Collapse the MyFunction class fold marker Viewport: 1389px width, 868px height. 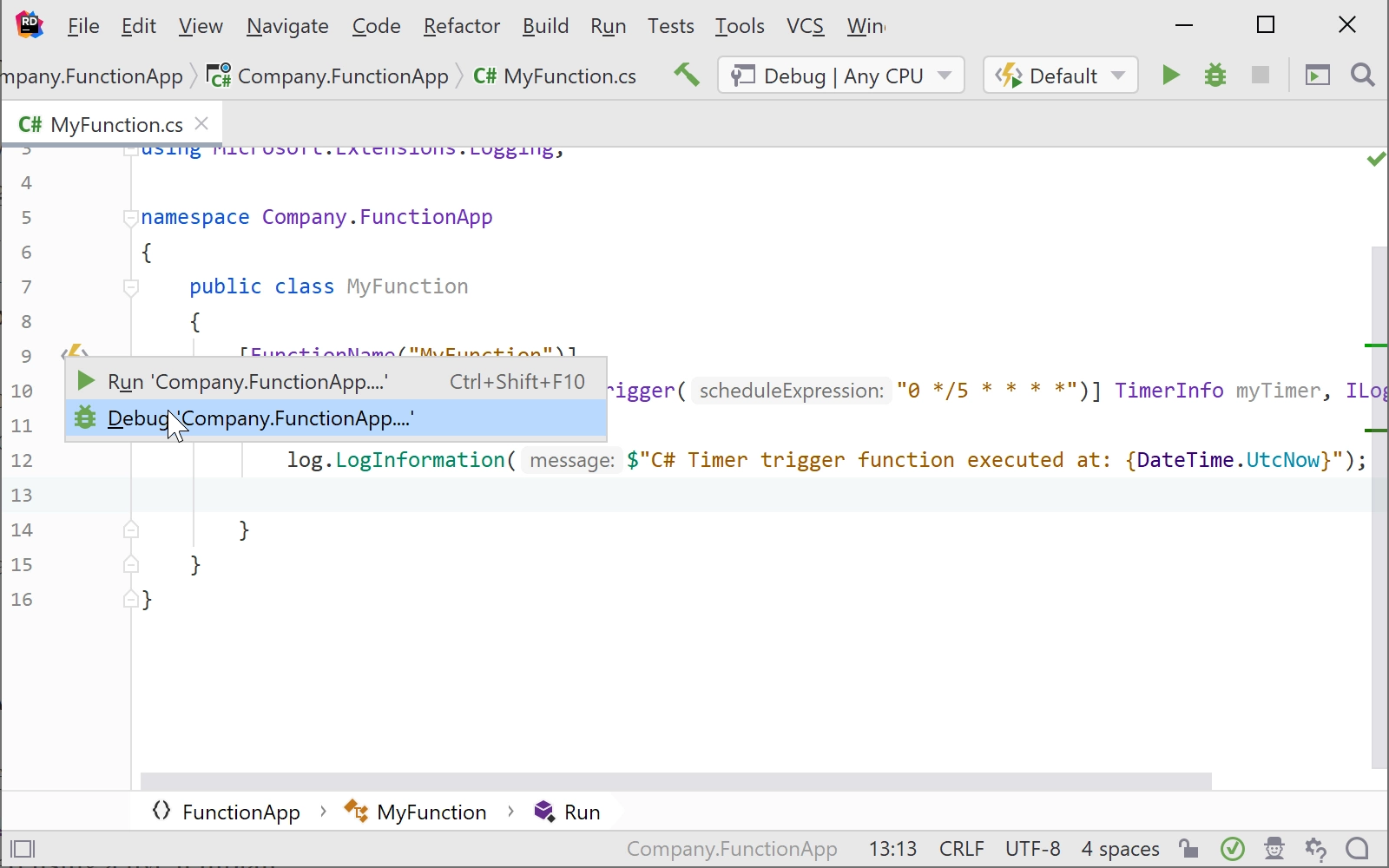131,287
